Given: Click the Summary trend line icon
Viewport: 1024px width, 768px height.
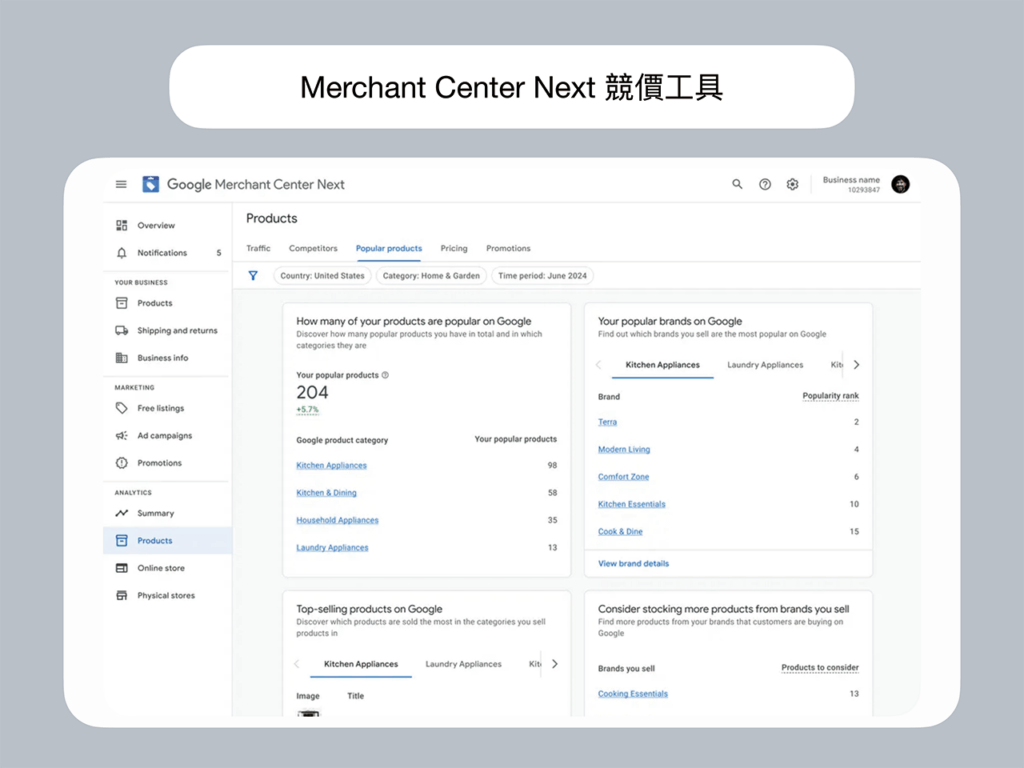Looking at the screenshot, I should [121, 513].
